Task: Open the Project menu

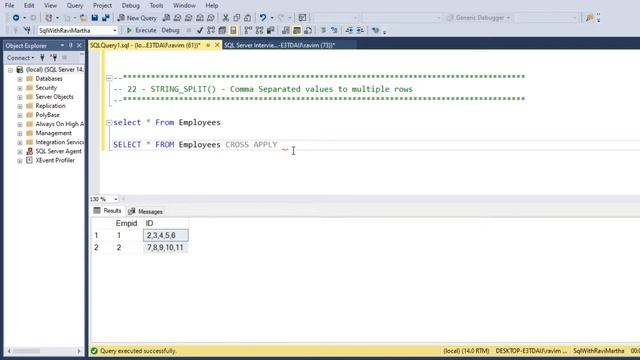Action: click(x=102, y=6)
